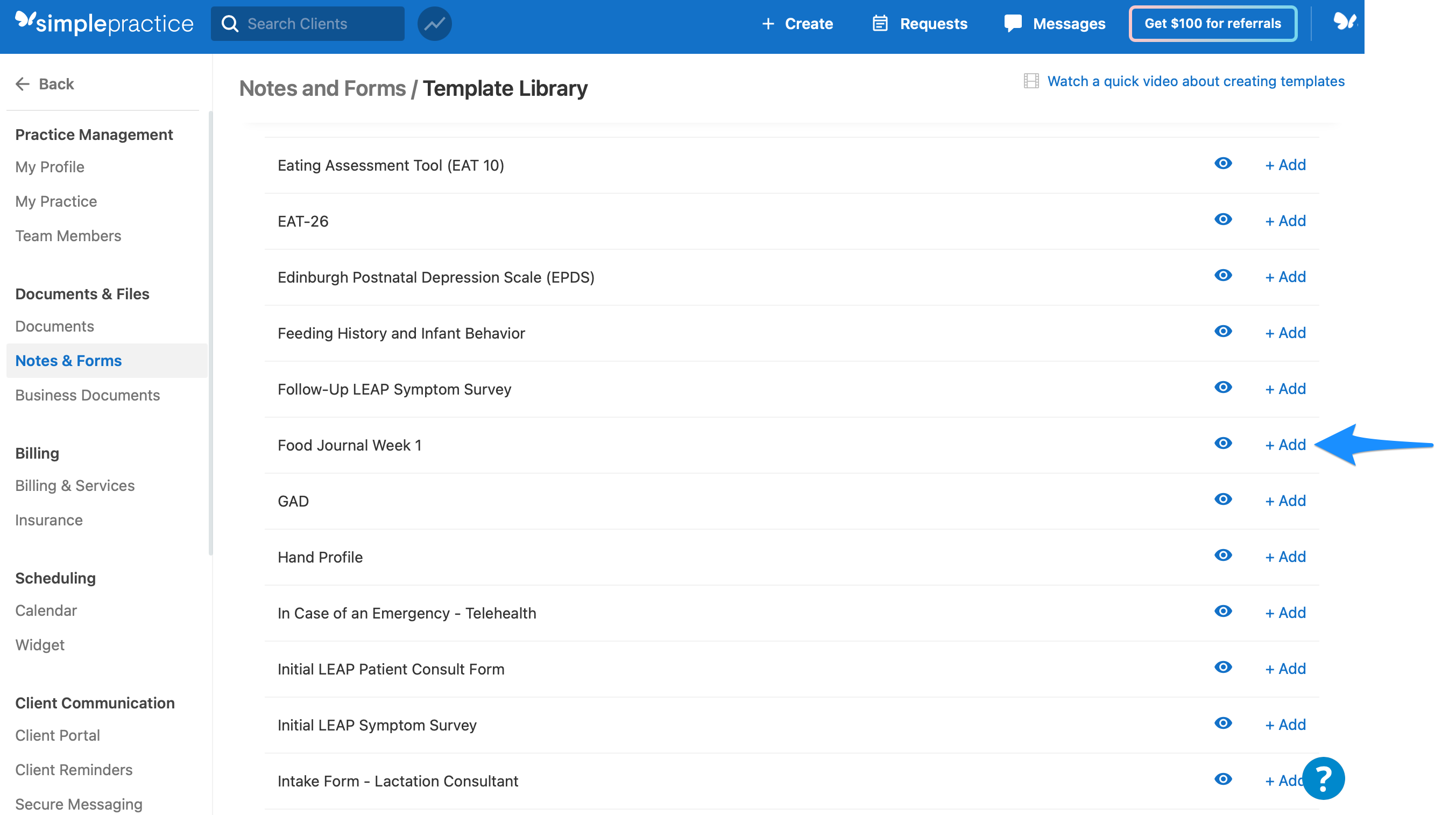Viewport: 1456px width, 815px height.
Task: Add the Eating Assessment Tool (EAT 10) template
Action: 1285,165
